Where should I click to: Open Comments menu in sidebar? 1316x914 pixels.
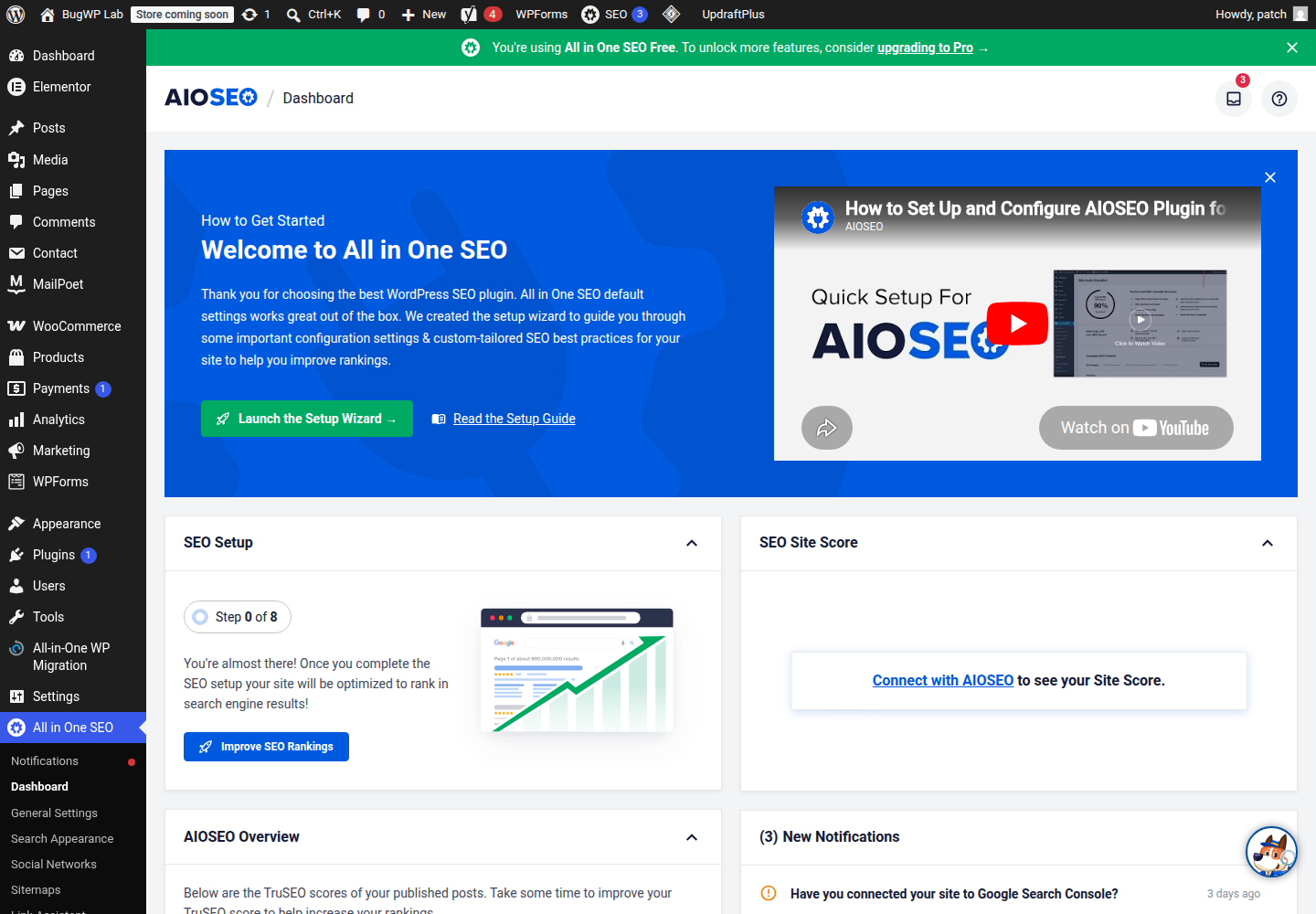[x=73, y=222]
